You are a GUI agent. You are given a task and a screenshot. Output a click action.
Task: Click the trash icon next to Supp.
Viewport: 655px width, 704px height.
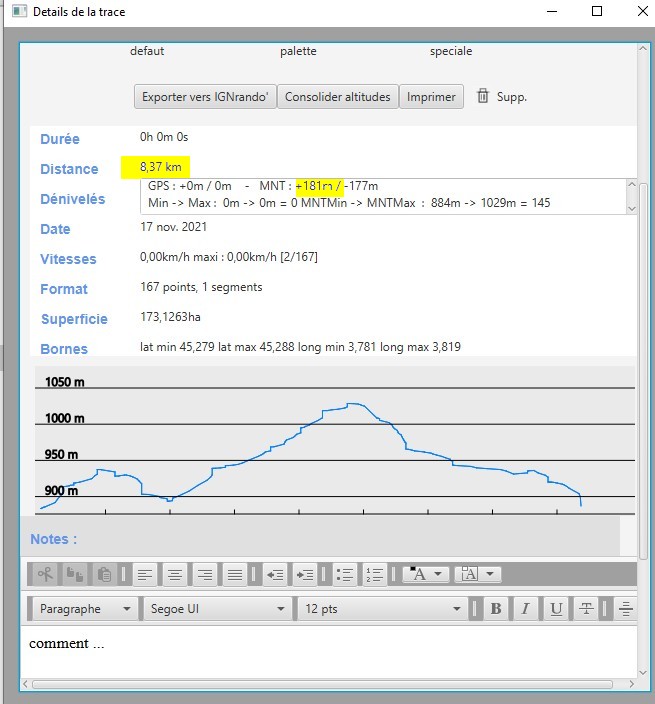(483, 97)
